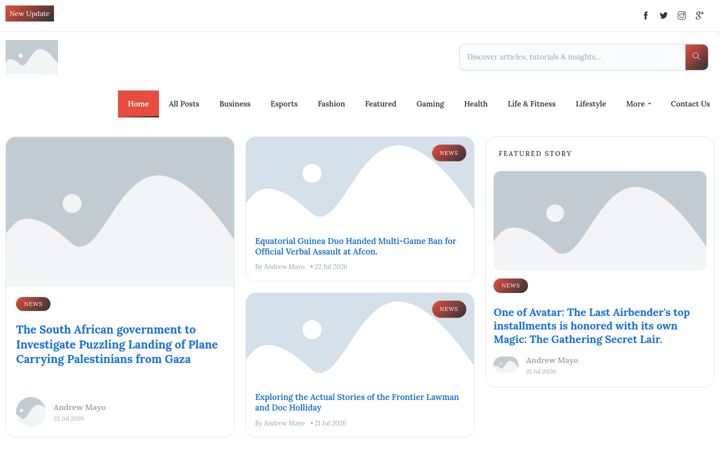Click the large South African government article thumbnail

point(120,212)
